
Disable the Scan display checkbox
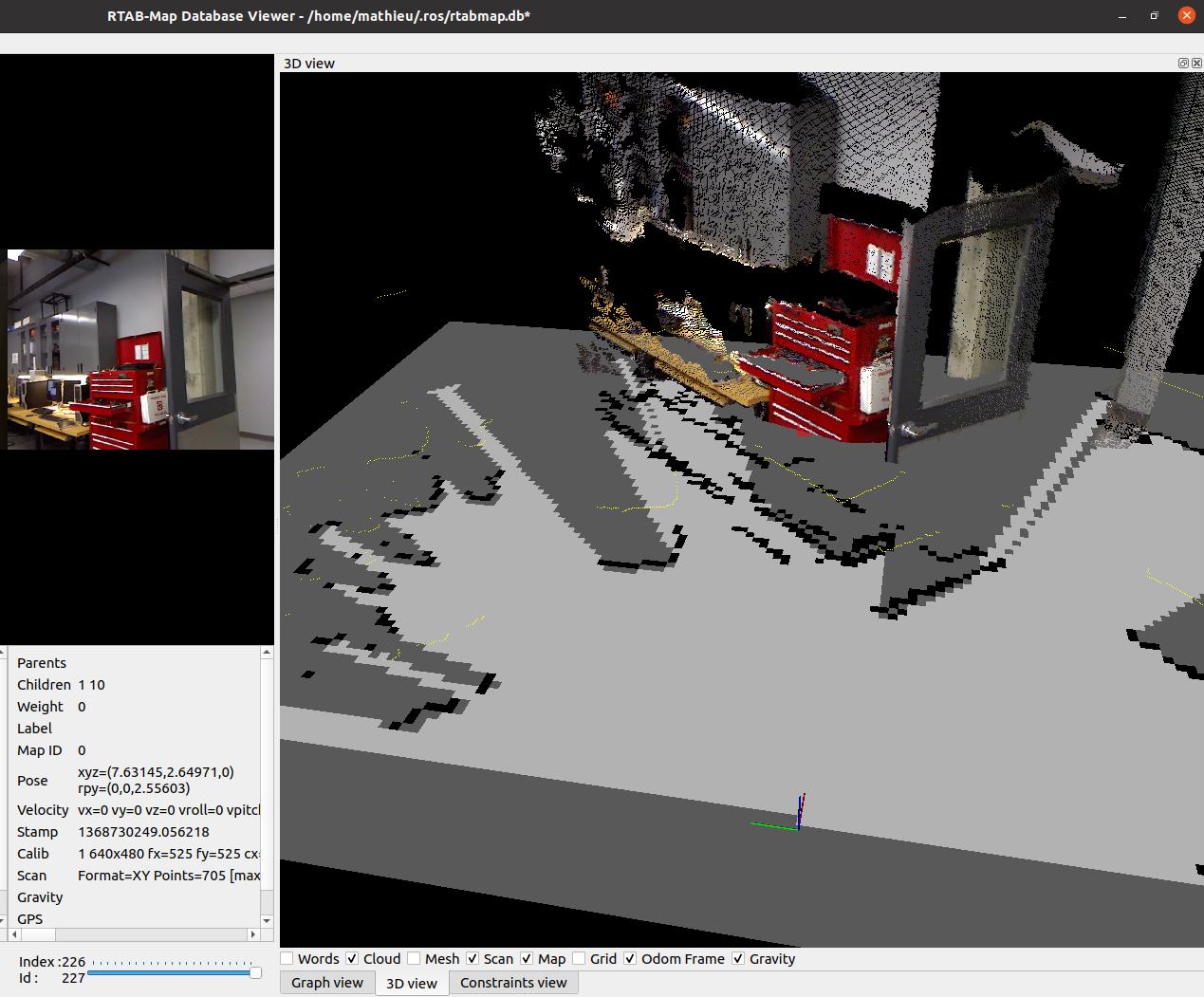pyautogui.click(x=472, y=959)
